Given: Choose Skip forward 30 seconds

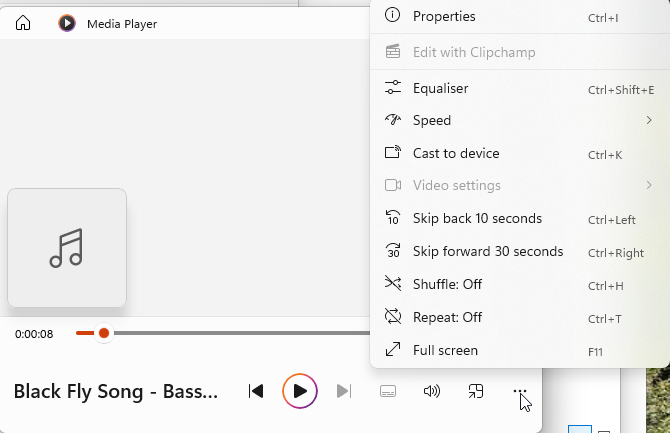Looking at the screenshot, I should (488, 251).
